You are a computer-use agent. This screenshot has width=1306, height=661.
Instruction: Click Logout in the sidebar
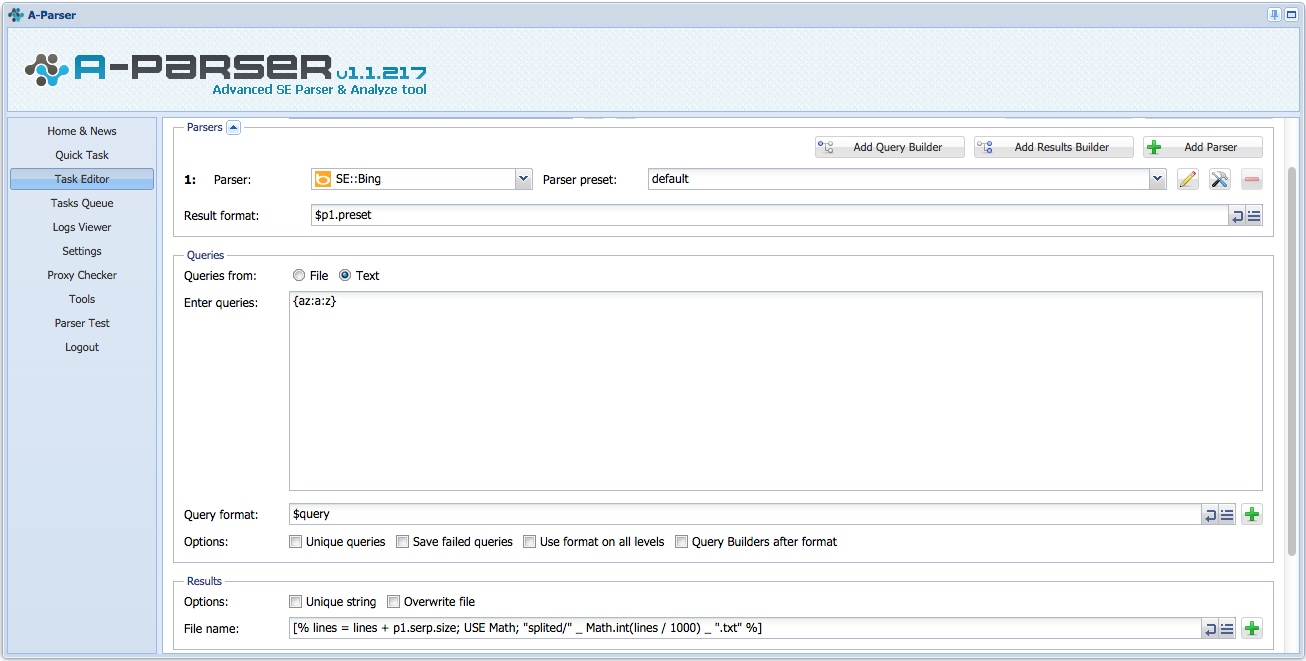(x=82, y=347)
